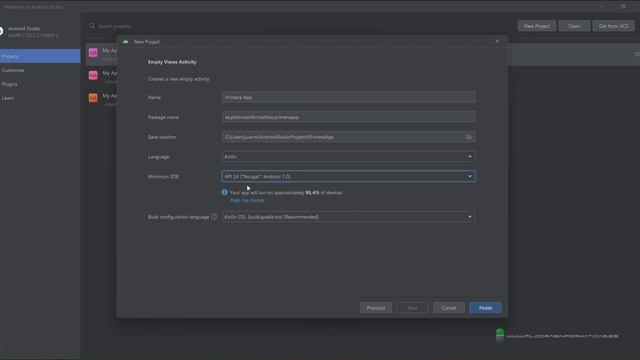Click the orange project icon
640x360 pixels.
click(x=93, y=98)
